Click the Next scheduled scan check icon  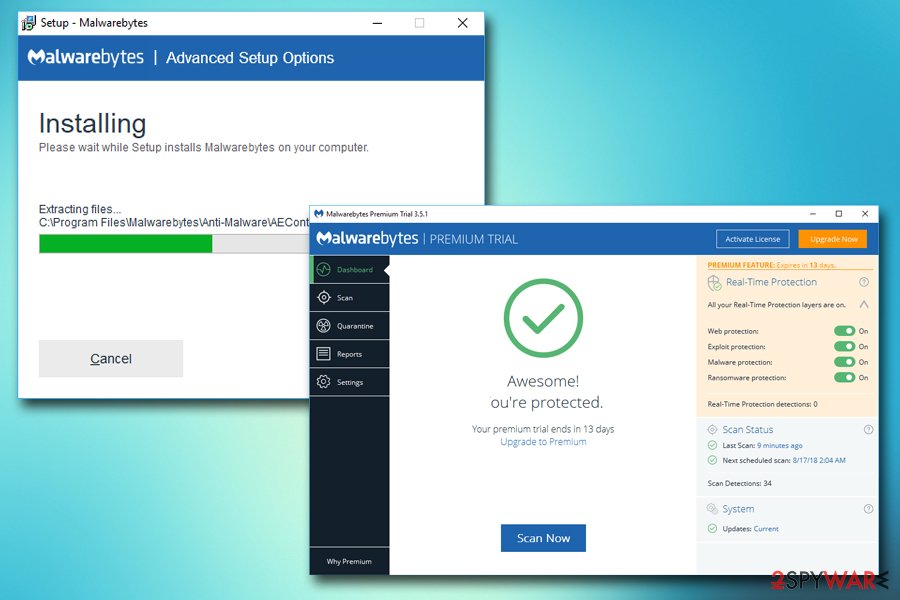coord(712,460)
